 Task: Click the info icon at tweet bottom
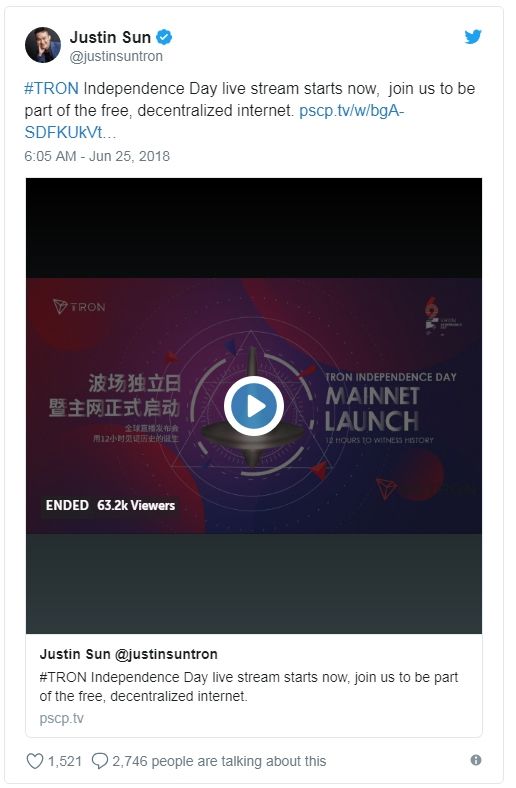coord(476,760)
